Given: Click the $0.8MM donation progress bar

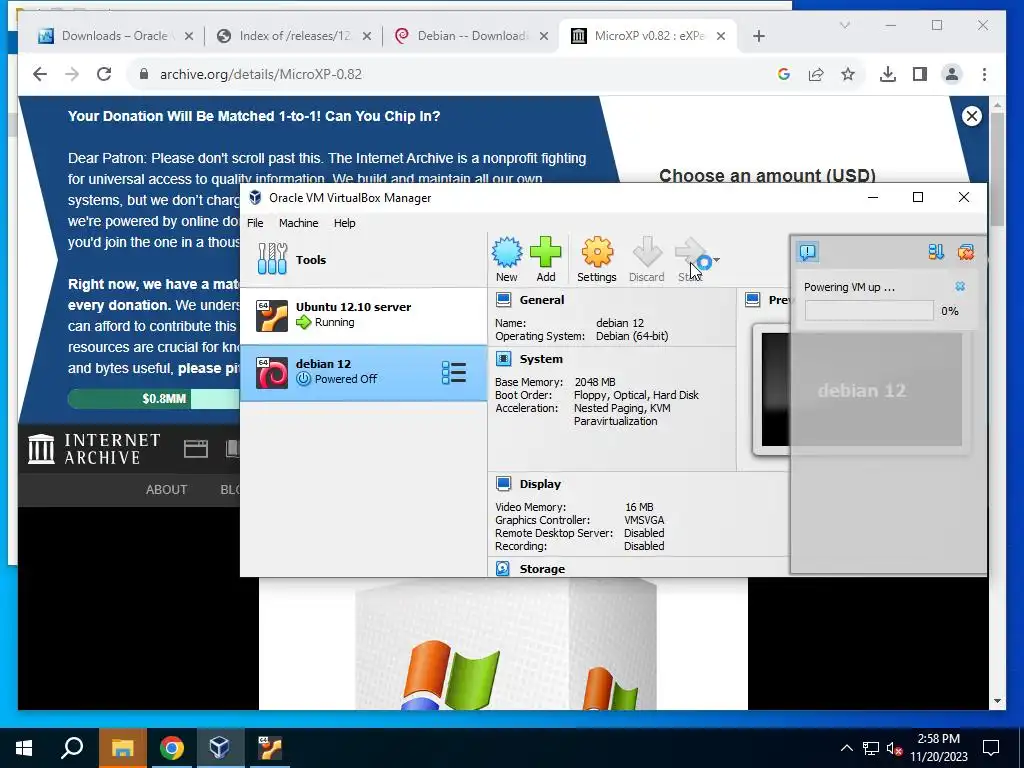Looking at the screenshot, I should coord(153,398).
